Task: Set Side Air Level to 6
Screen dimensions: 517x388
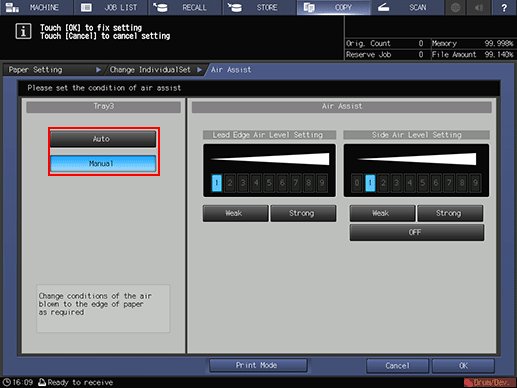Action: pos(436,183)
